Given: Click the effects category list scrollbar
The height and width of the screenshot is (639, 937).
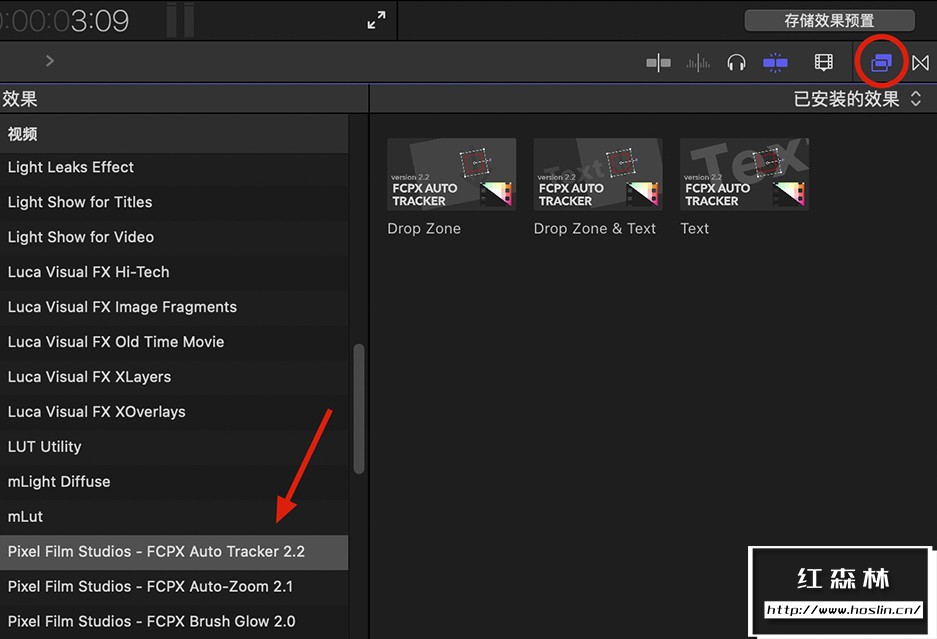Looking at the screenshot, I should click(x=359, y=409).
